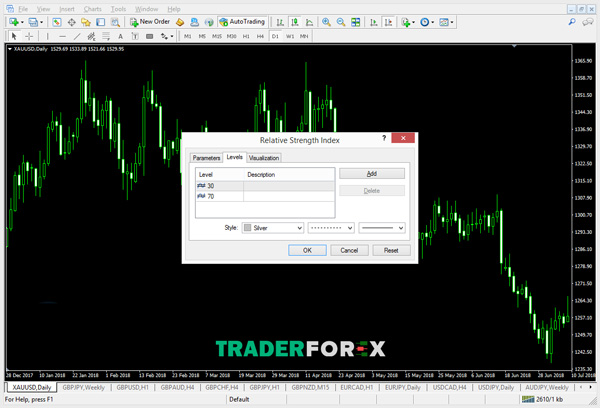Cancel the Relative Strength Index dialog
This screenshot has width=600, height=408.
coord(349,250)
